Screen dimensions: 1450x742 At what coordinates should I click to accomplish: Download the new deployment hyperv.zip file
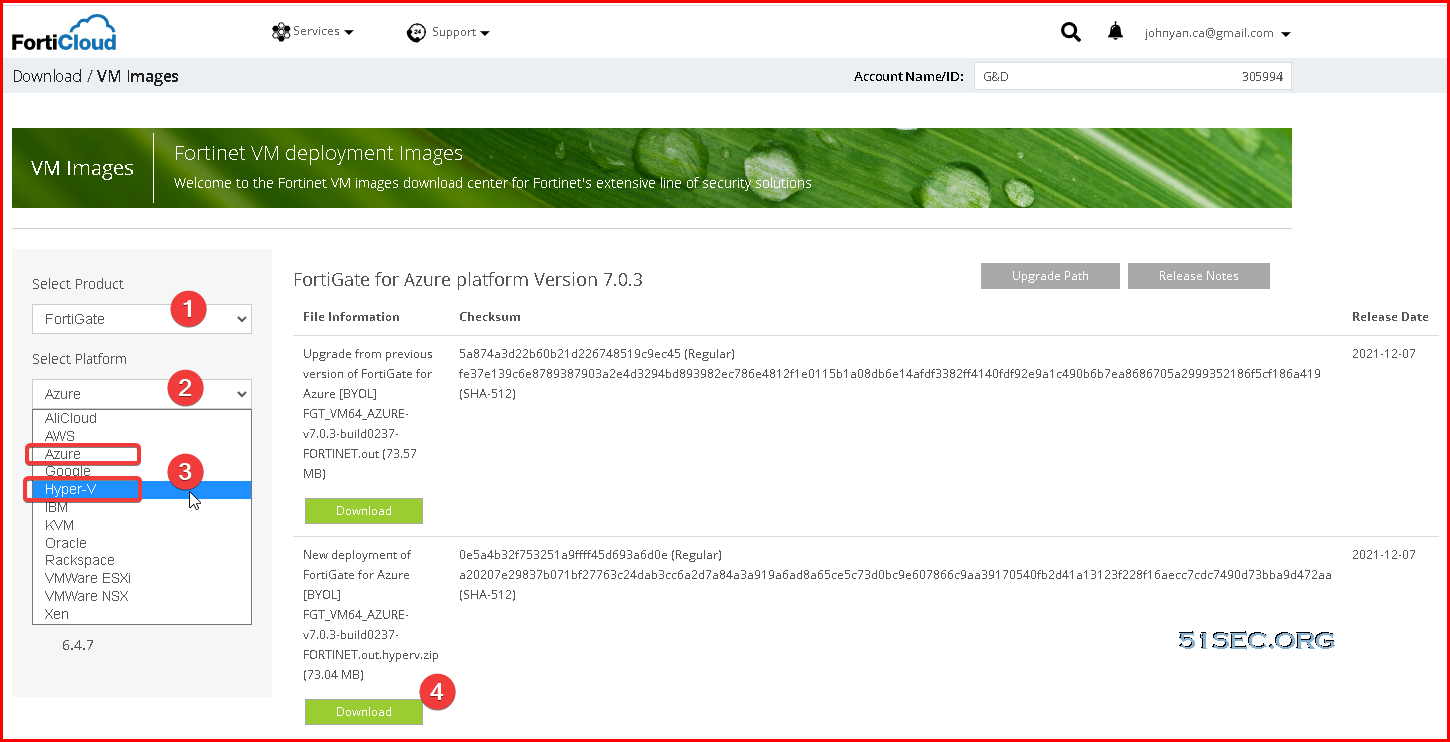point(364,712)
